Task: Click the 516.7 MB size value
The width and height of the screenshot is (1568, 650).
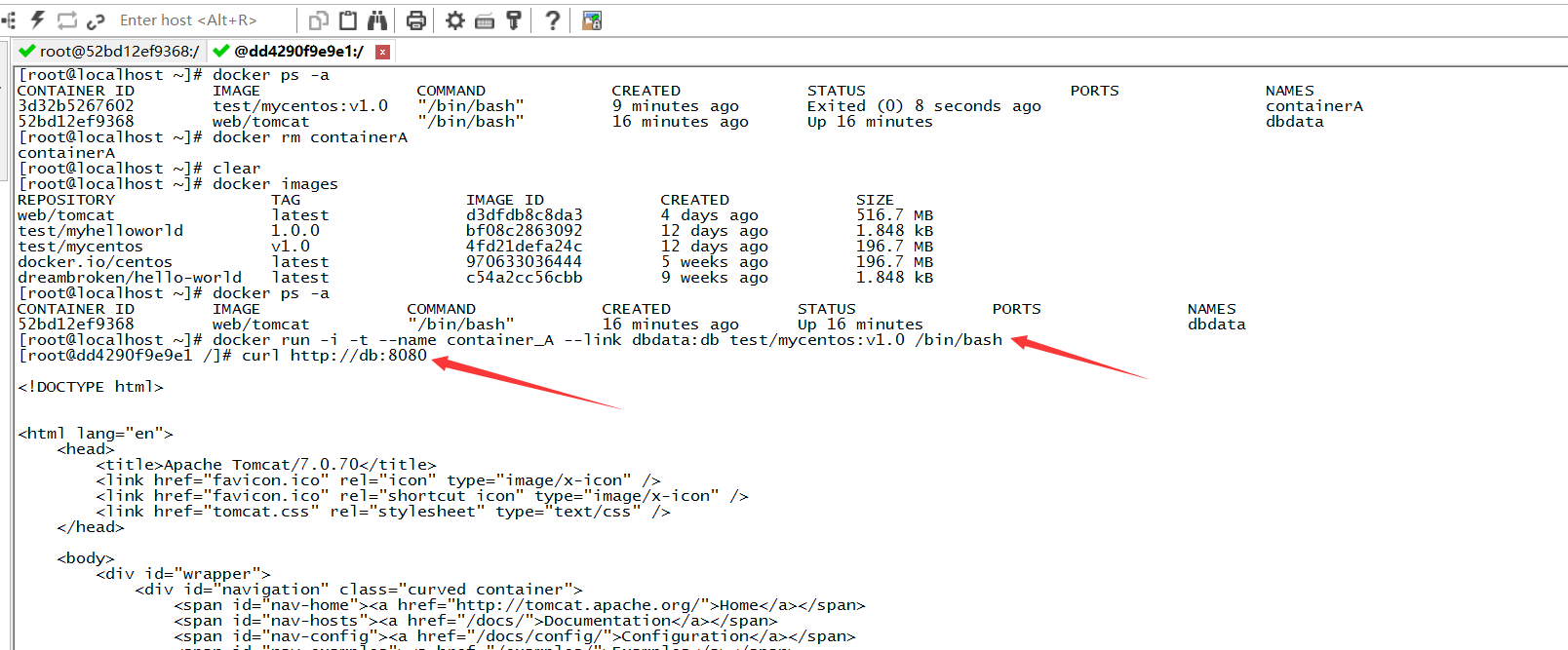Action: click(894, 215)
